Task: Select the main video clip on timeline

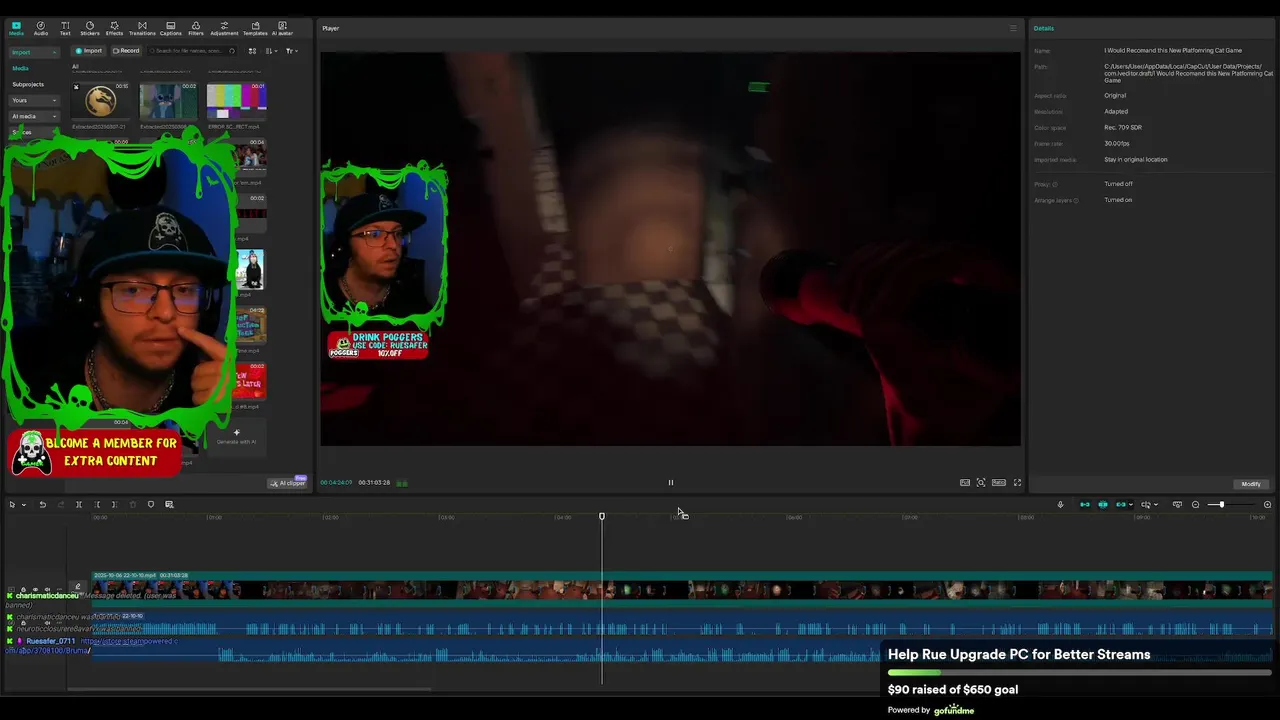Action: click(682, 589)
